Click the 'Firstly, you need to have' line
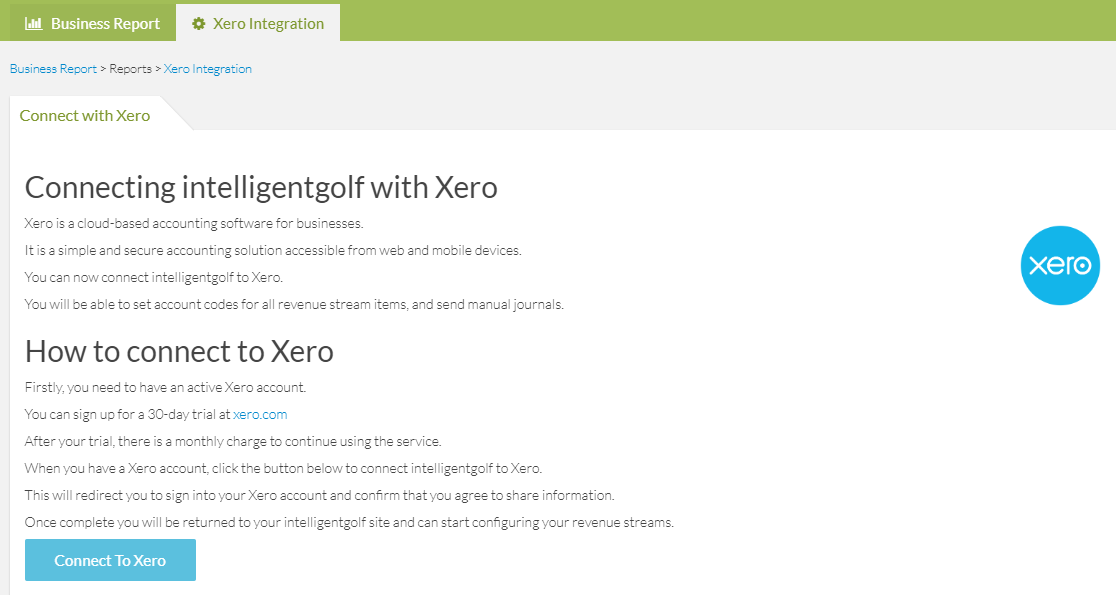Screen dimensions: 1116x595 click(x=166, y=387)
